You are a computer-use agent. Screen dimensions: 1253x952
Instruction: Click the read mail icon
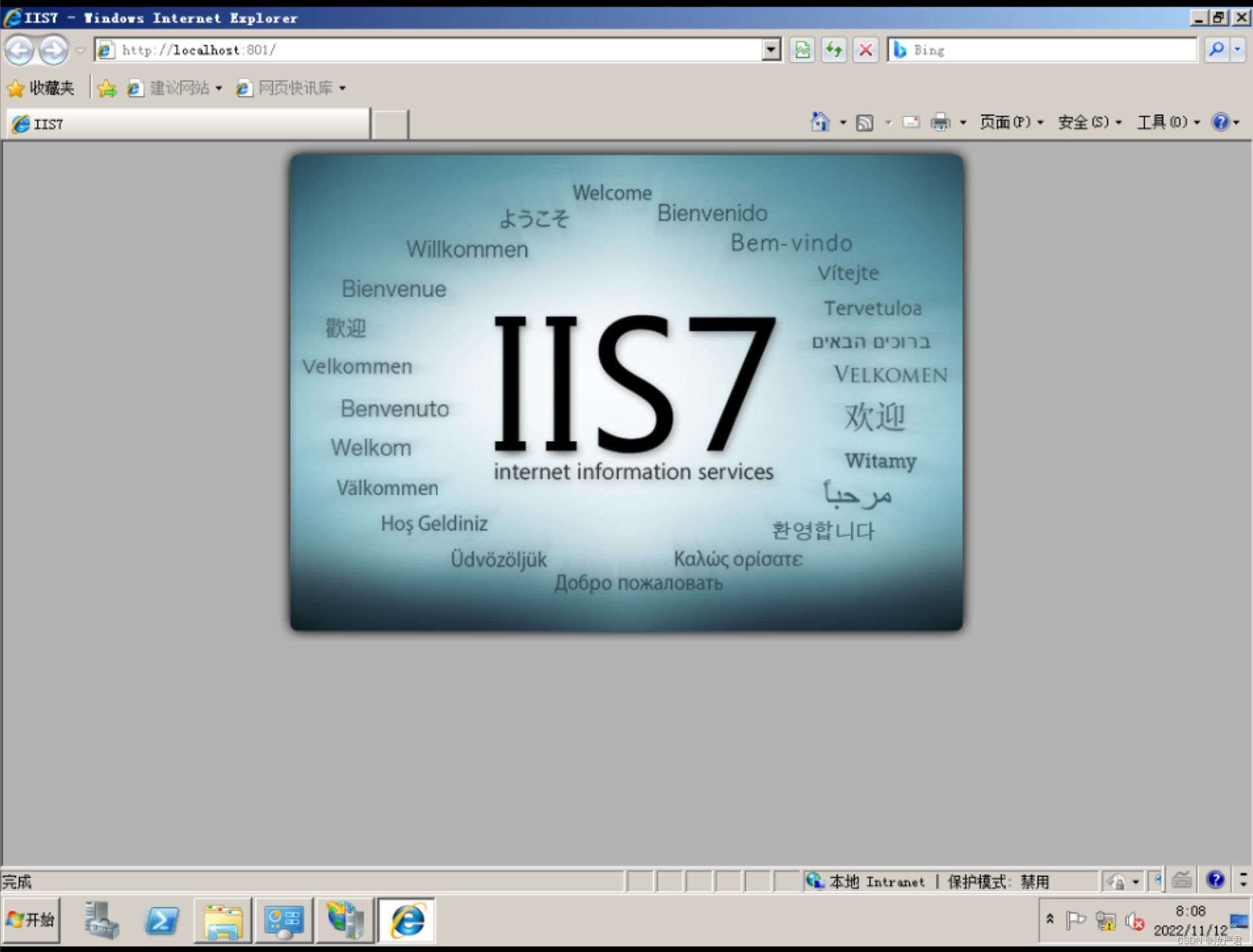click(911, 122)
